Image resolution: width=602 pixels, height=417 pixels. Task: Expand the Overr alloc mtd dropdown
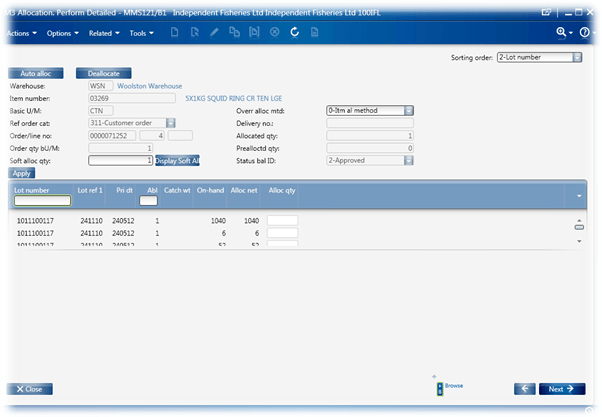(410, 110)
